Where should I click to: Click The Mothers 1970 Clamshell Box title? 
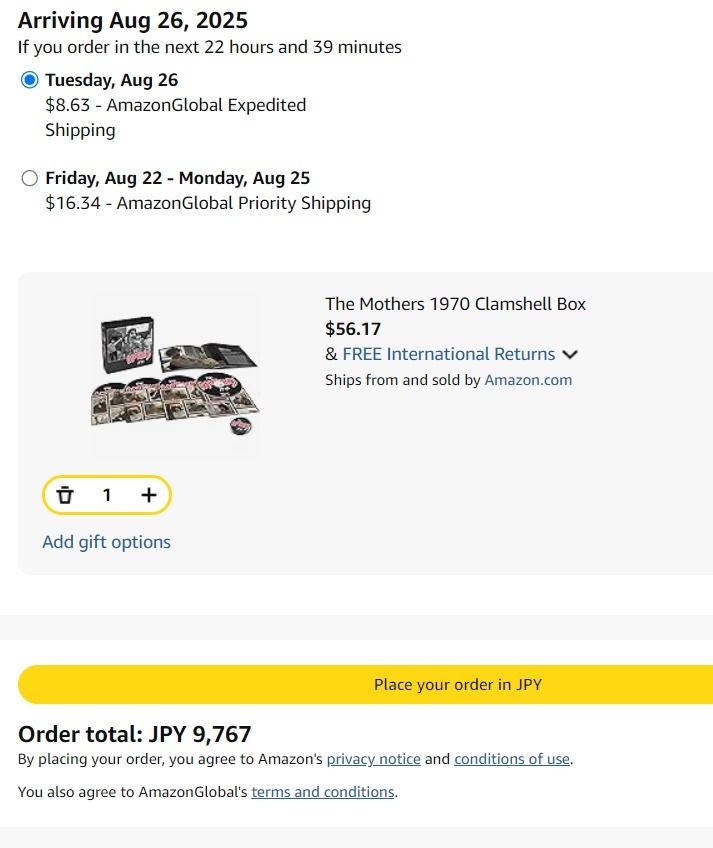click(x=455, y=304)
